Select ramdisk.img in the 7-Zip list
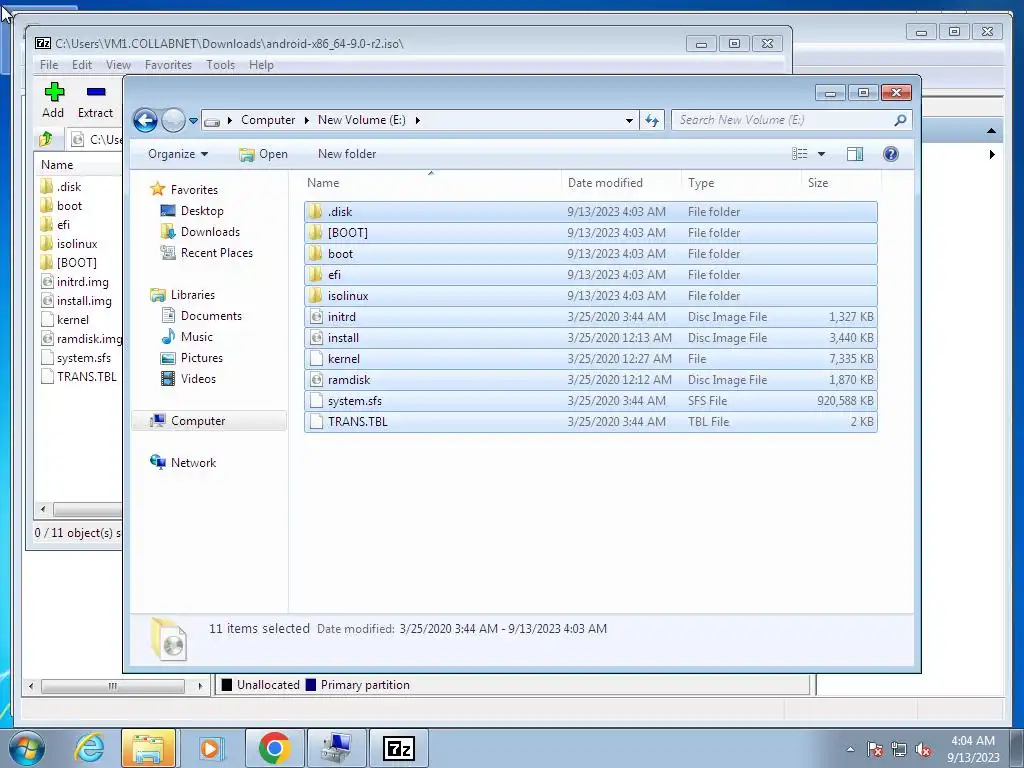Viewport: 1024px width, 768px height. point(80,339)
